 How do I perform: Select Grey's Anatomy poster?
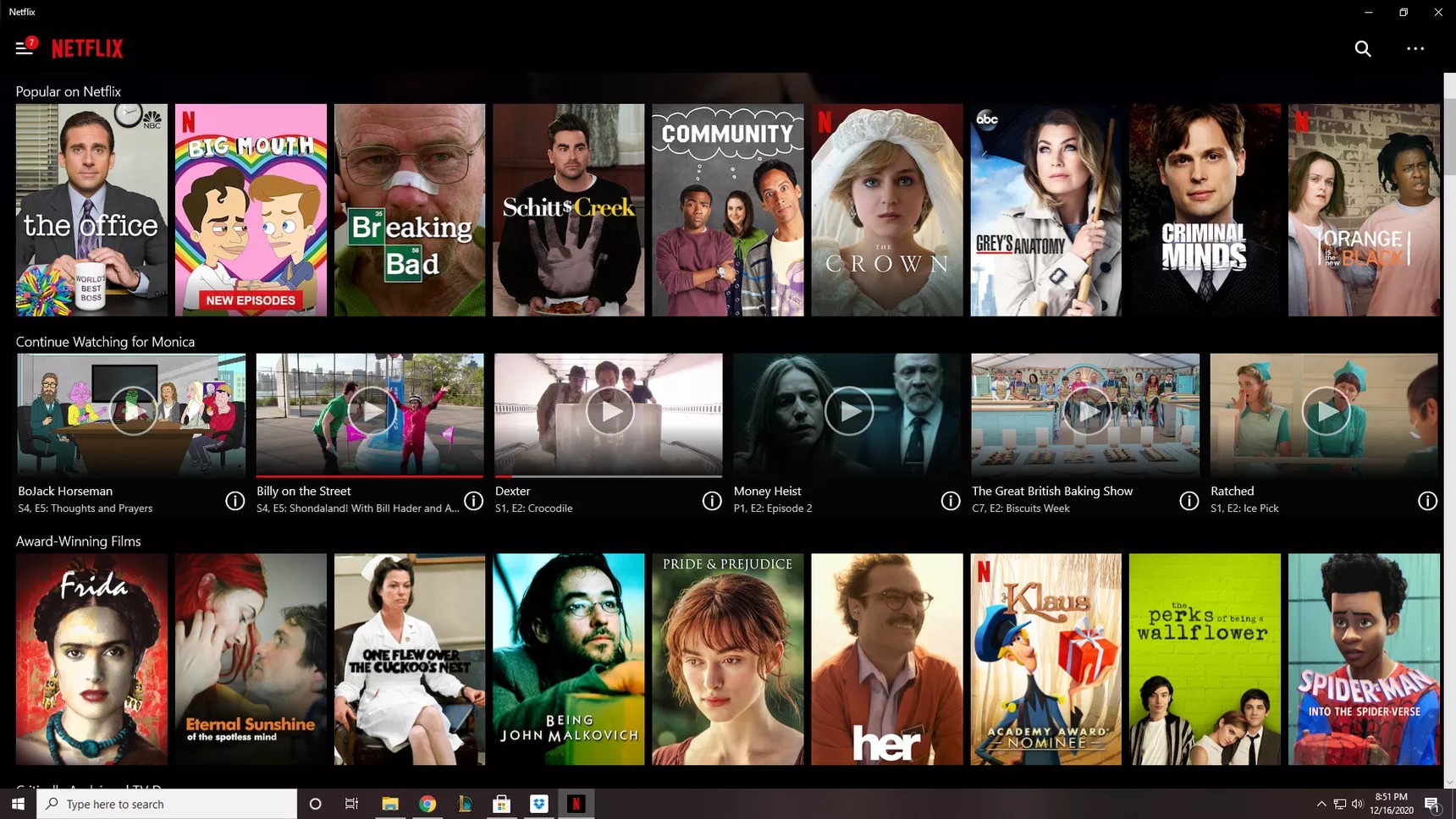pyautogui.click(x=1046, y=210)
